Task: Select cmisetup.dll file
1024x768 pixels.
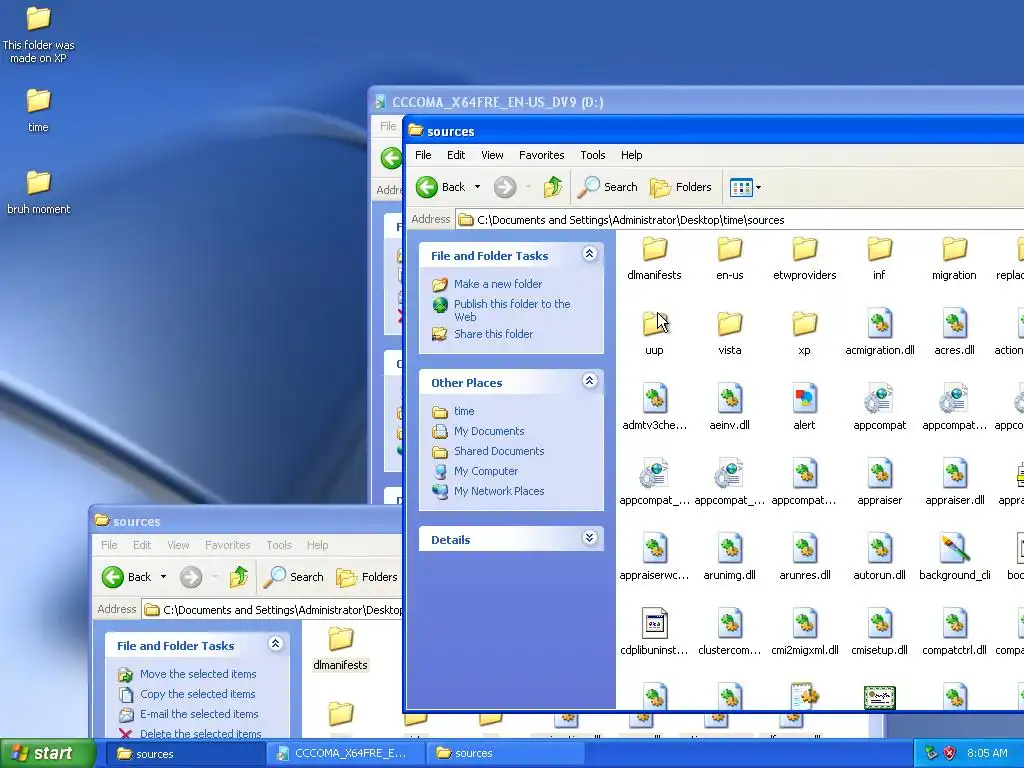Action: (x=880, y=633)
